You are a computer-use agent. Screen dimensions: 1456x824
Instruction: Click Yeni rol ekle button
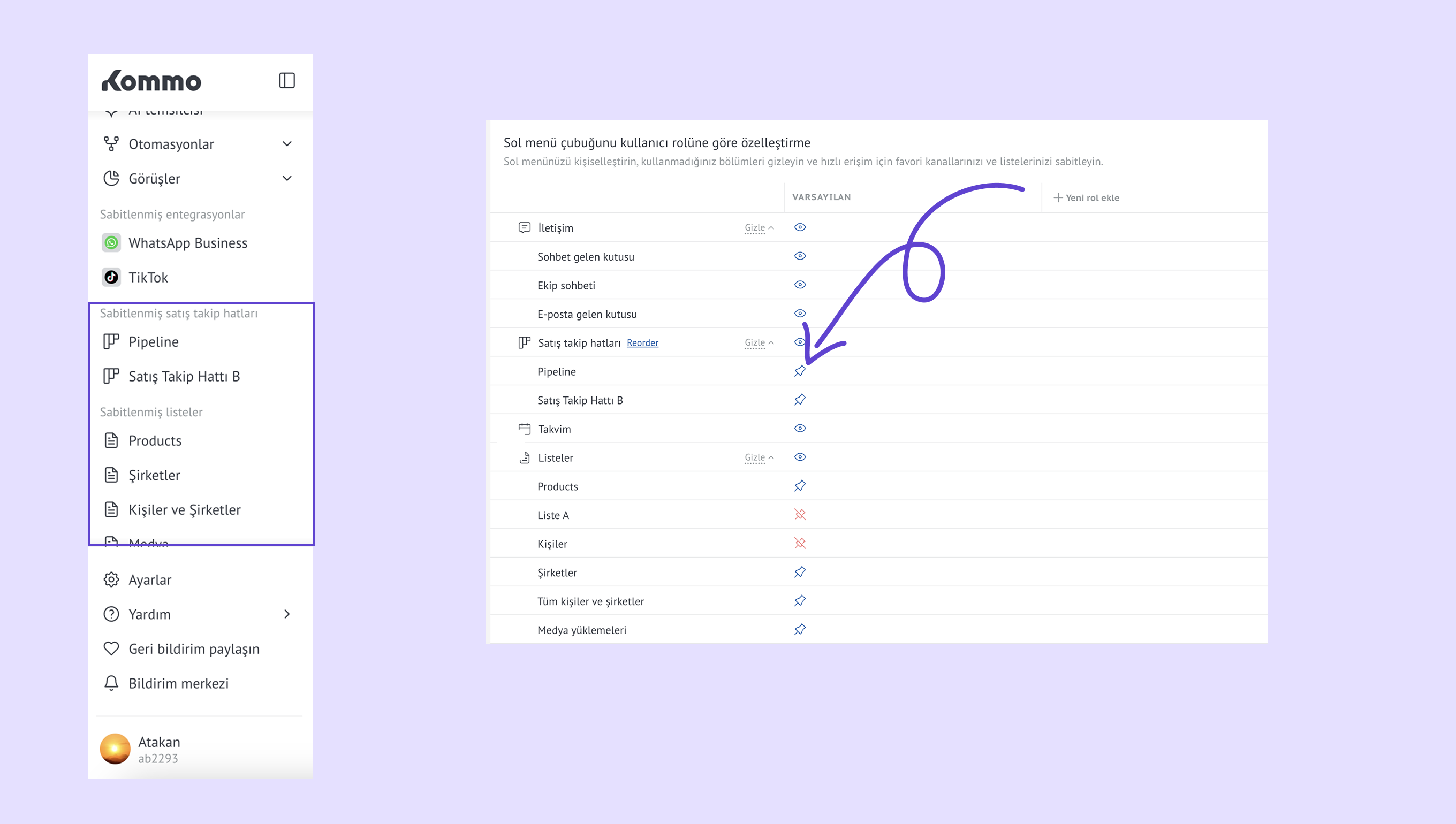click(x=1086, y=197)
